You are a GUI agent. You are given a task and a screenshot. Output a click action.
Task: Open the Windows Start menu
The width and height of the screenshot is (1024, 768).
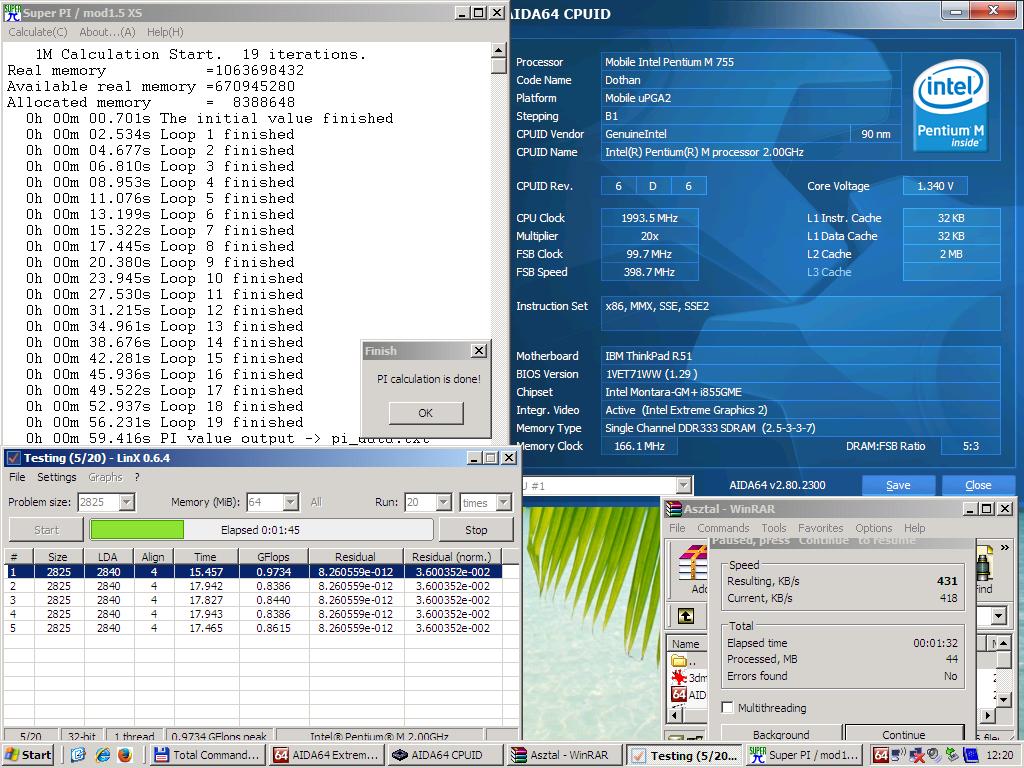click(28, 755)
